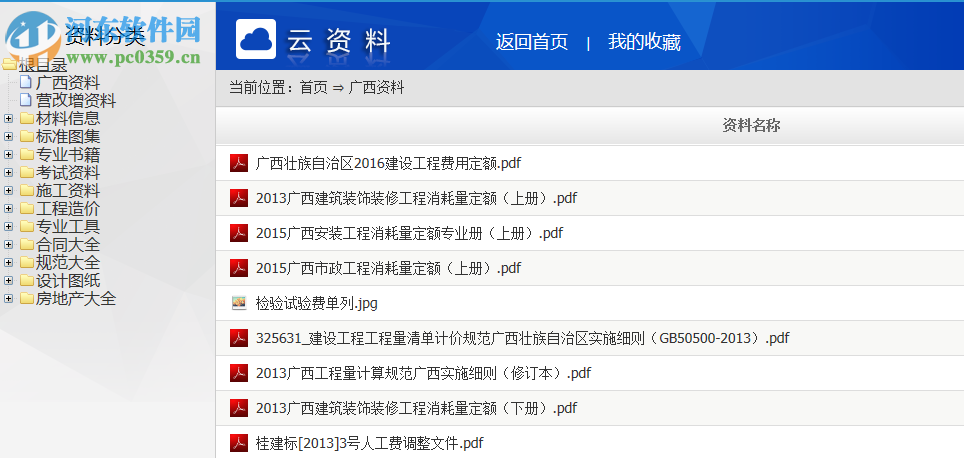Click the page icon beside 营改增资料
This screenshot has height=458, width=964.
[26, 100]
